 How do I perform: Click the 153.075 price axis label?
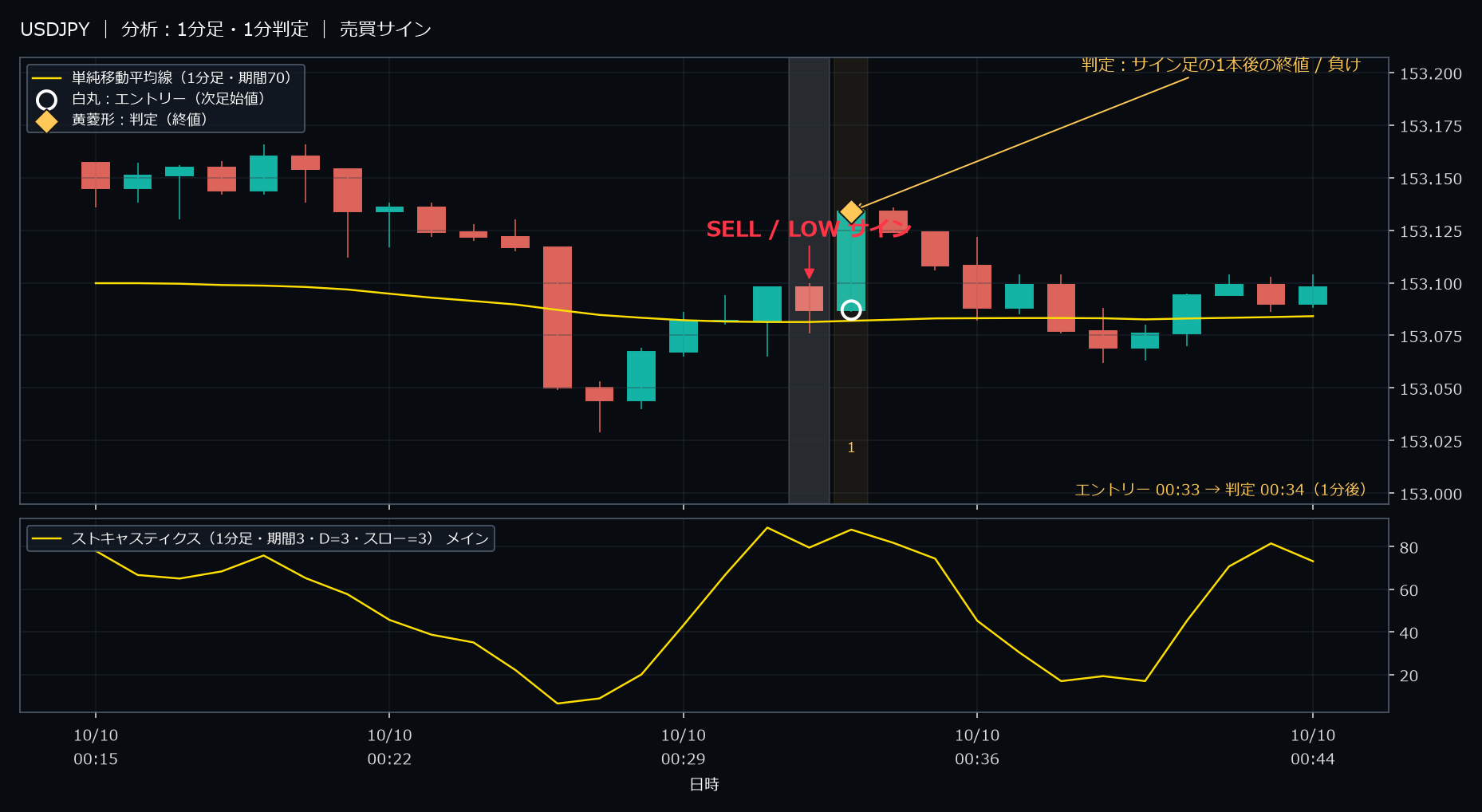coord(1431,337)
